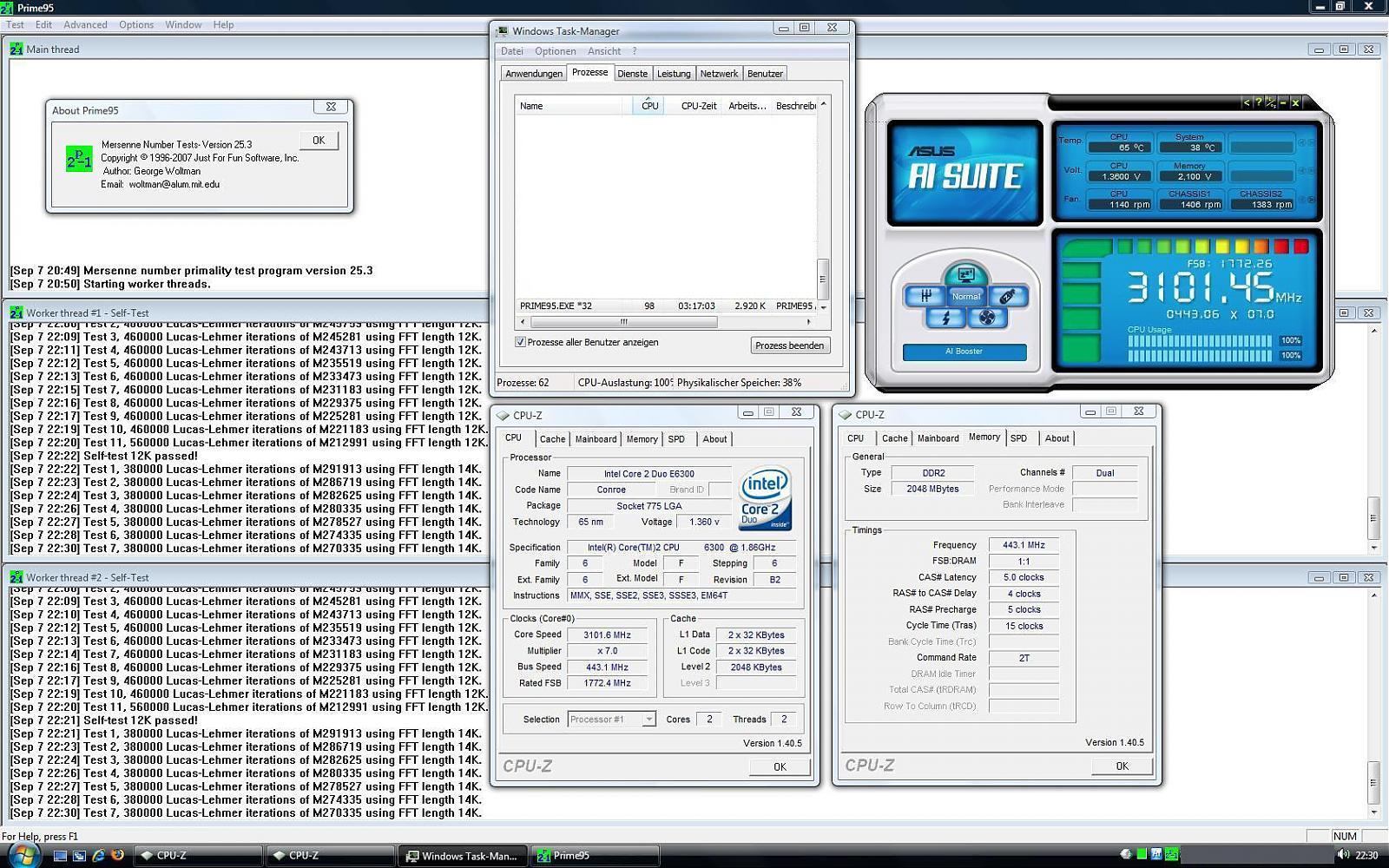Click Task-Manager process list vertical scrollbar thumb
This screenshot has height=868, width=1389.
[x=822, y=279]
